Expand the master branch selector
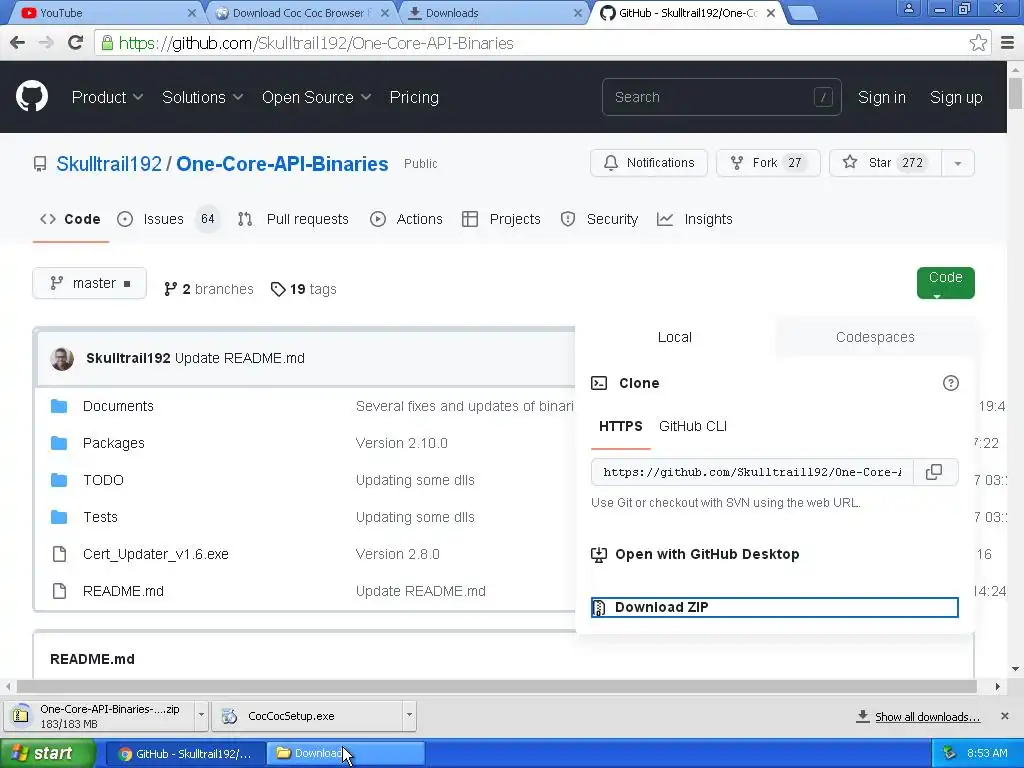 click(x=89, y=283)
